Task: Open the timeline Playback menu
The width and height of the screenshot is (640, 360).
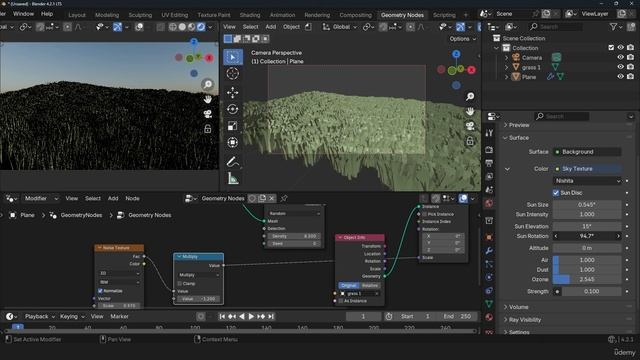Action: 40,316
